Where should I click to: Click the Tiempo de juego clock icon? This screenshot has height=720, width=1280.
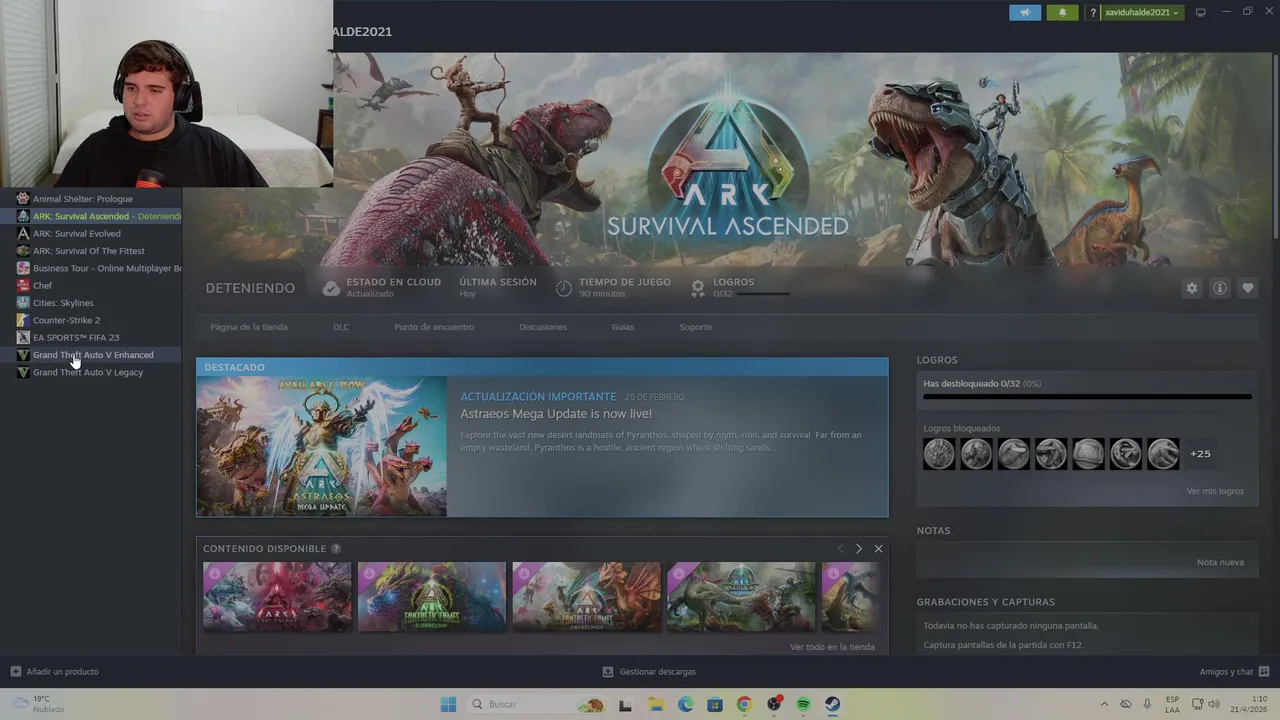tap(563, 288)
